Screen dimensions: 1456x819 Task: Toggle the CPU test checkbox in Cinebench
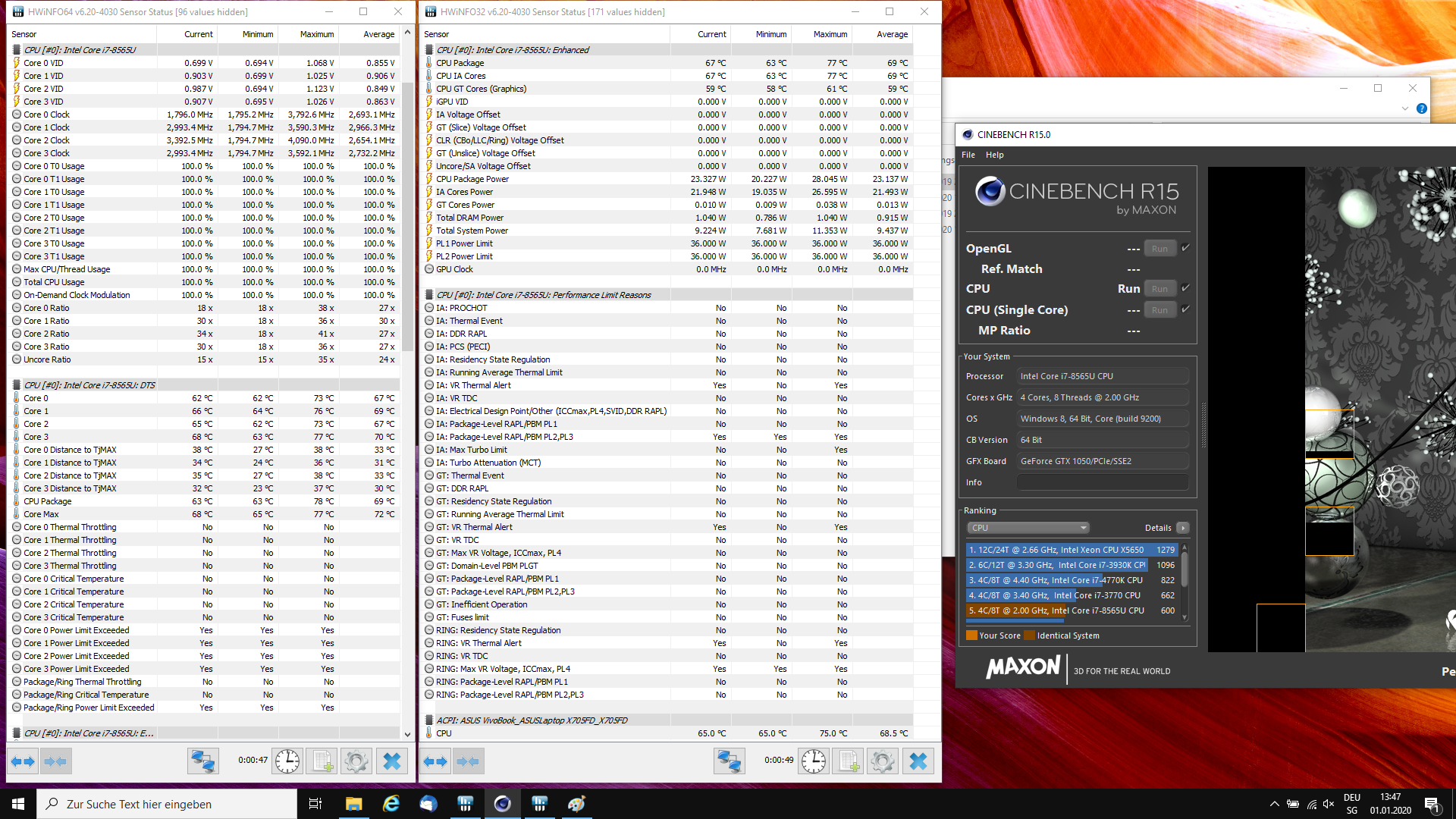click(x=1185, y=288)
